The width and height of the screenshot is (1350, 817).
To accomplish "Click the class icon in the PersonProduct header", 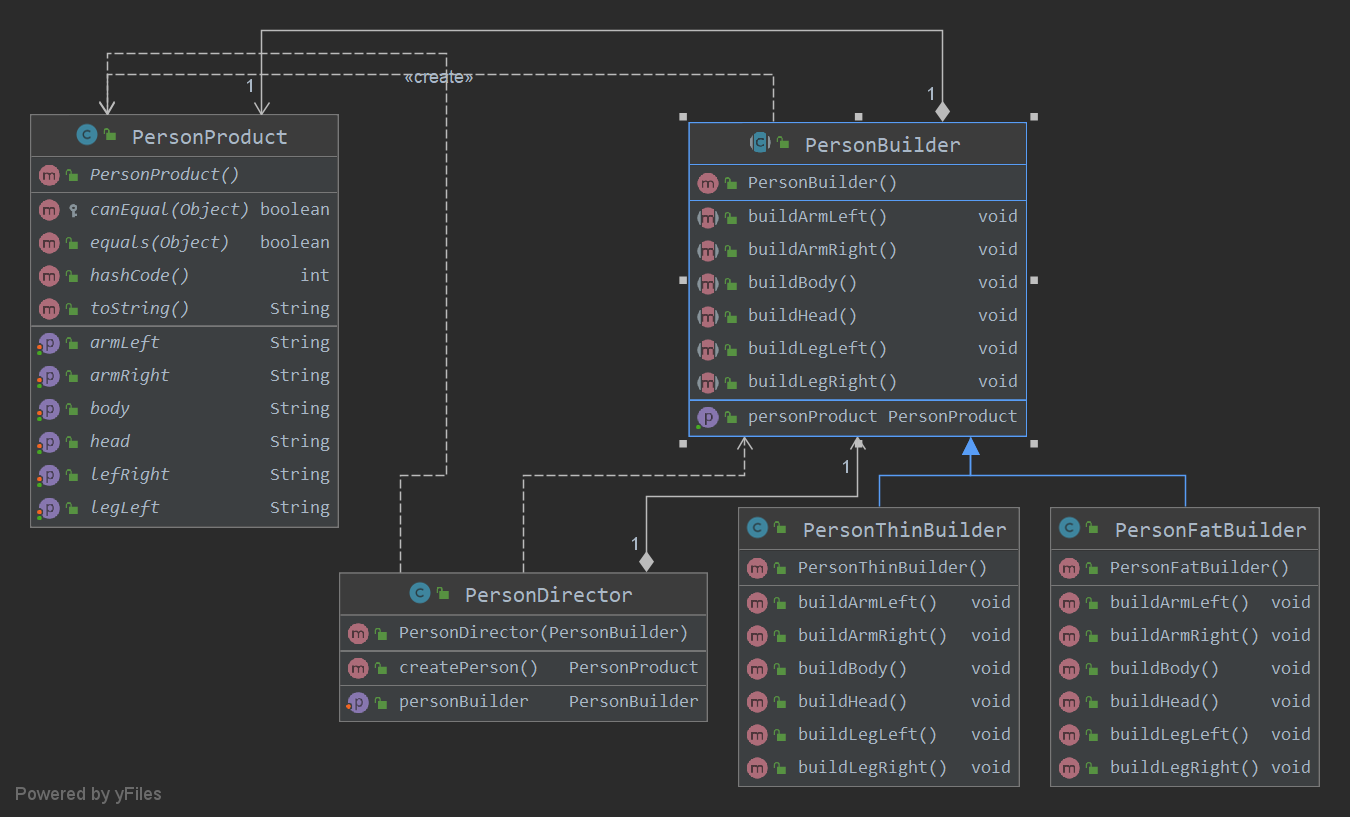I will (x=86, y=135).
